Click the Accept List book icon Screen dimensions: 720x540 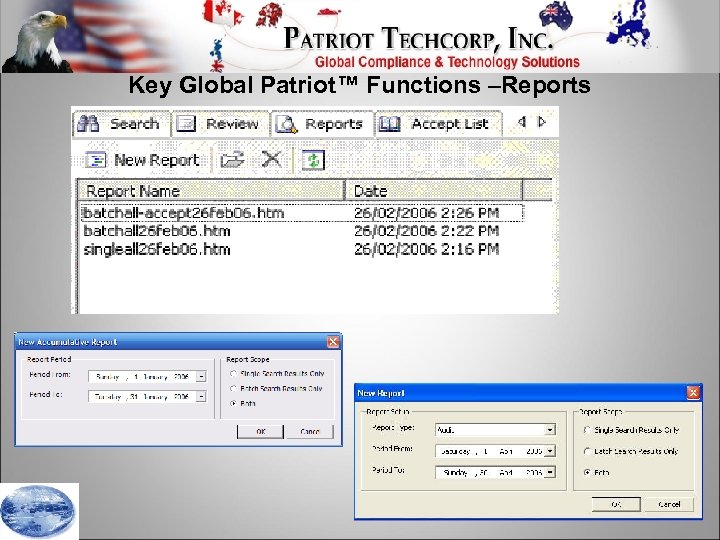[389, 124]
